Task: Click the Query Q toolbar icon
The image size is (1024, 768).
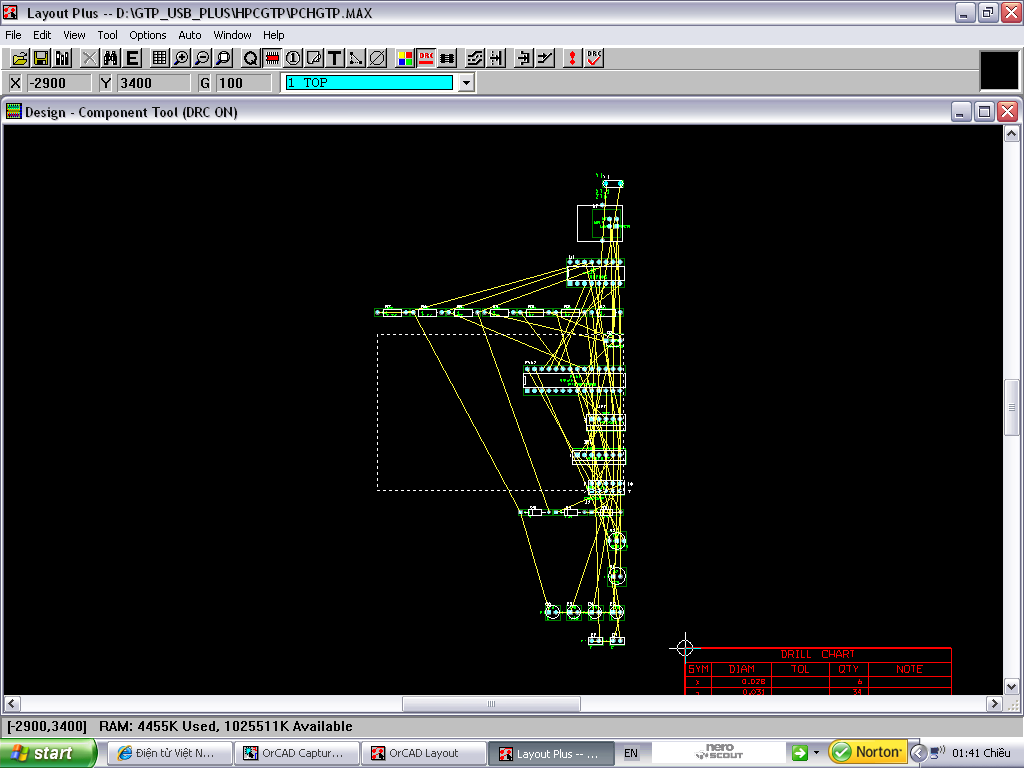Action: coord(250,59)
